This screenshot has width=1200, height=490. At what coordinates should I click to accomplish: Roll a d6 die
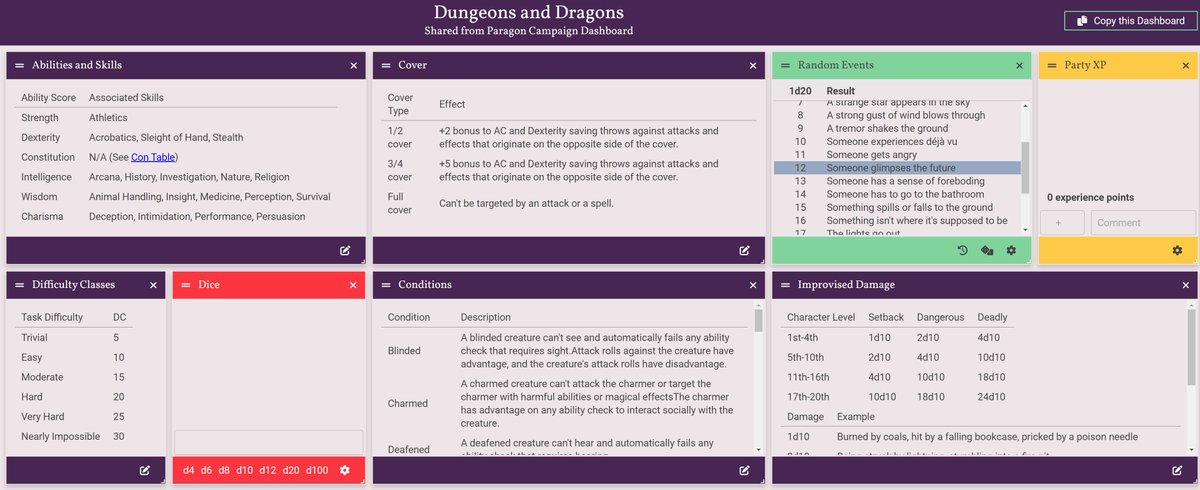click(x=206, y=470)
